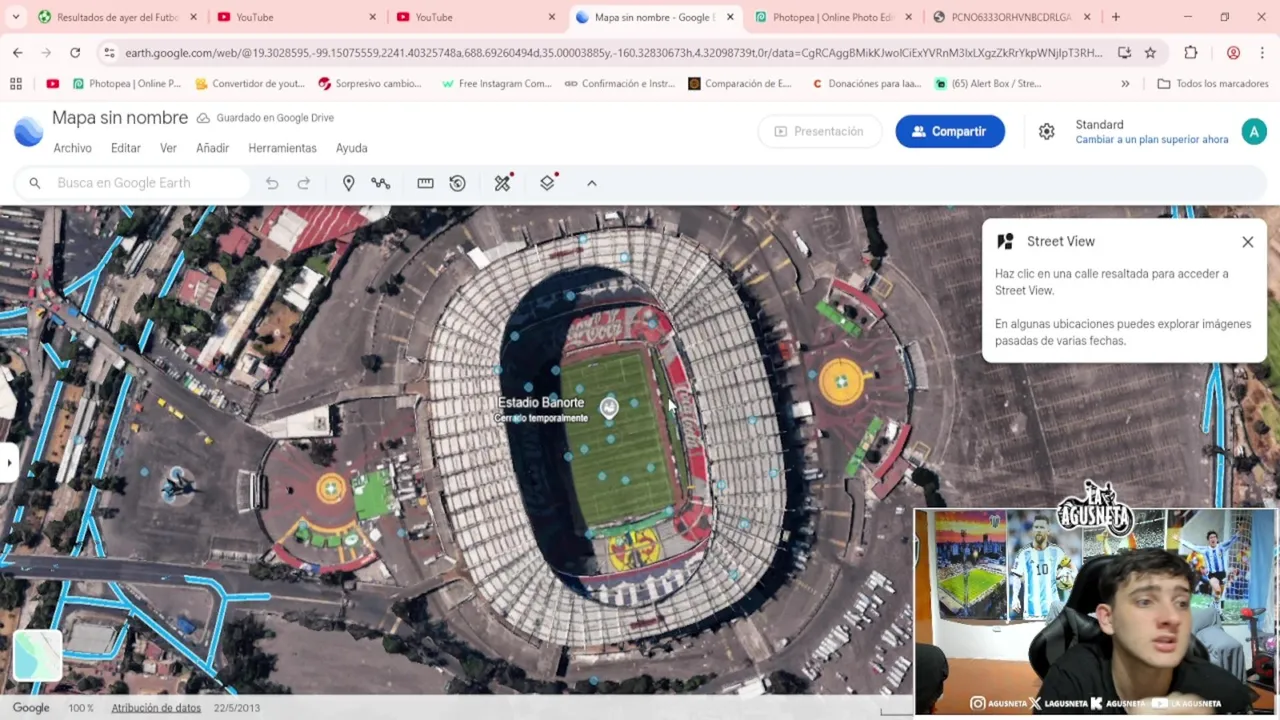Expand the left side panel arrow

coord(8,462)
